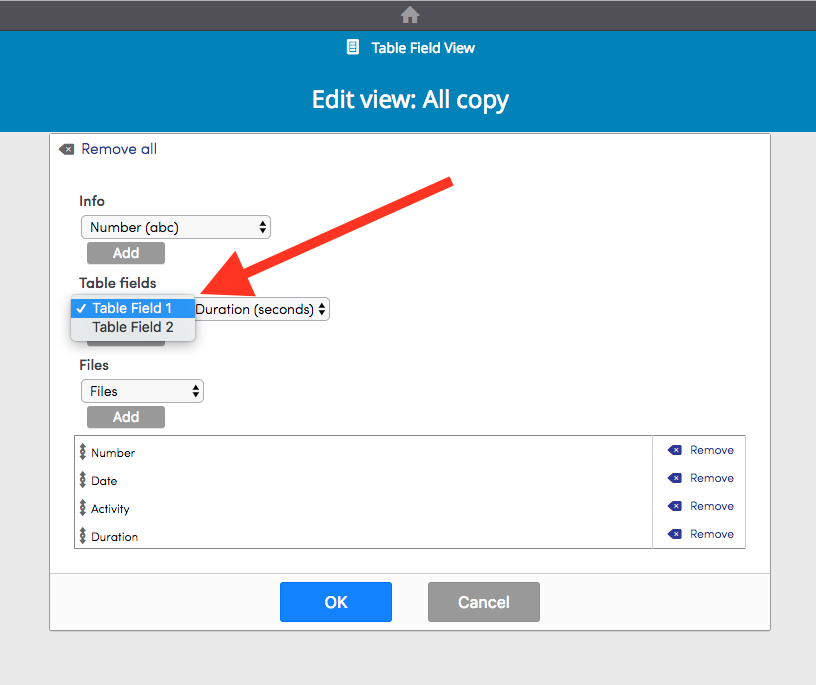Screen dimensions: 816x685
Task: Click the arrow icon inside Number's Remove button
Action: tap(674, 450)
